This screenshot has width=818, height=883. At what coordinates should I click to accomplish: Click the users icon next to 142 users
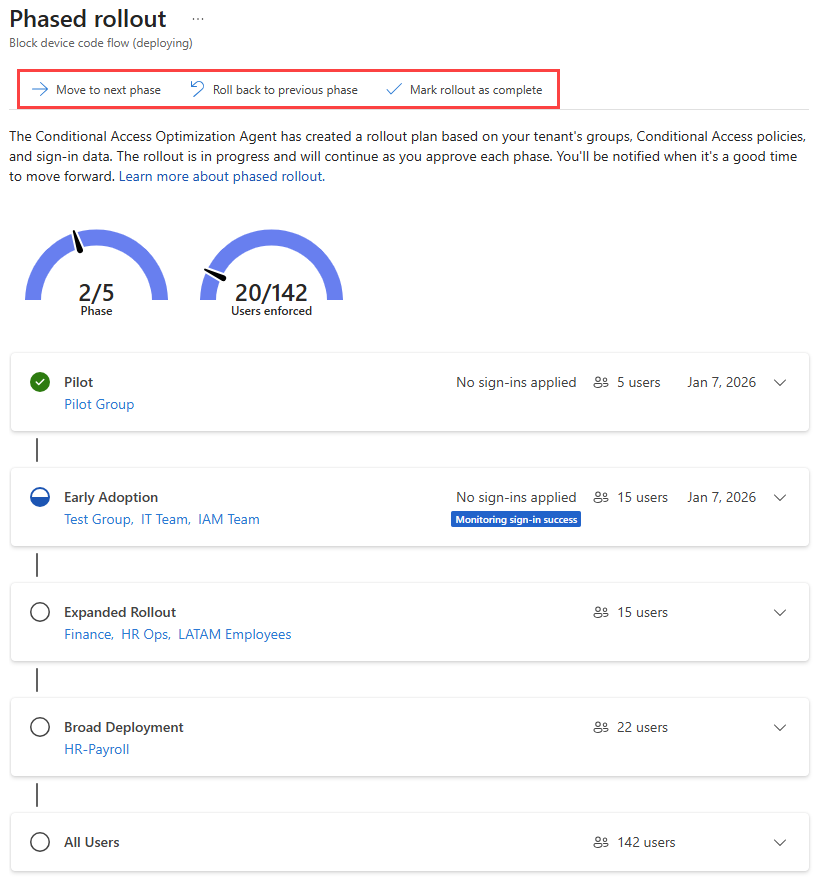point(601,842)
